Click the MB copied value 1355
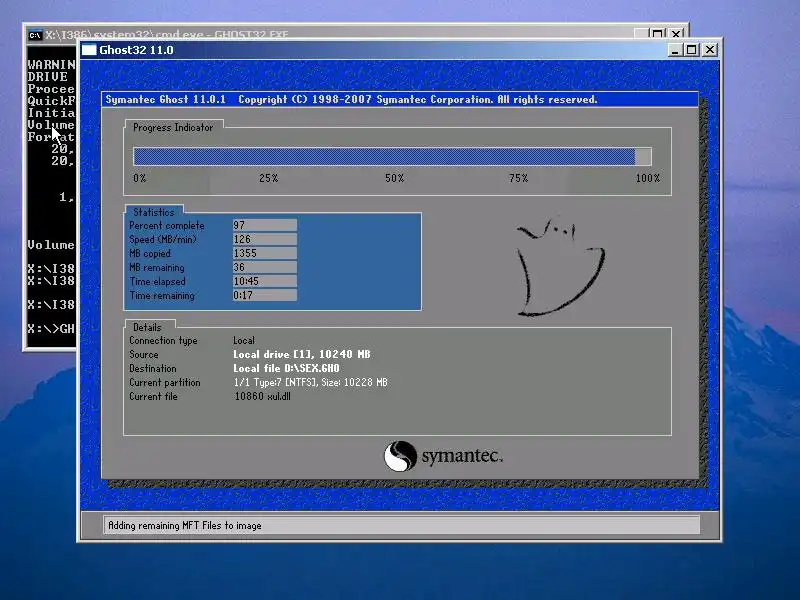This screenshot has width=800, height=600. click(x=265, y=253)
